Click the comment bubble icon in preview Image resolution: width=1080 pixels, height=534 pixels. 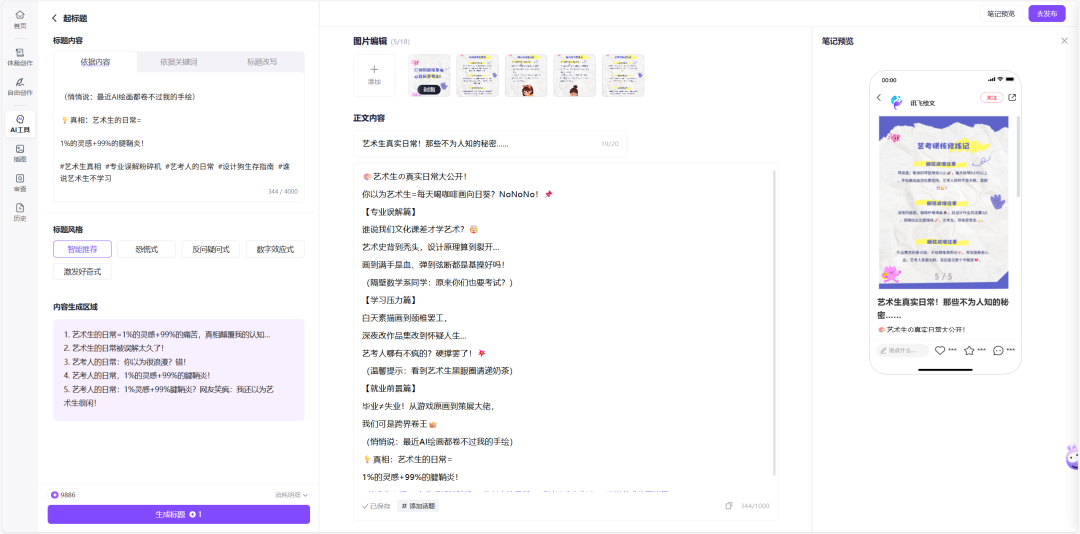998,351
